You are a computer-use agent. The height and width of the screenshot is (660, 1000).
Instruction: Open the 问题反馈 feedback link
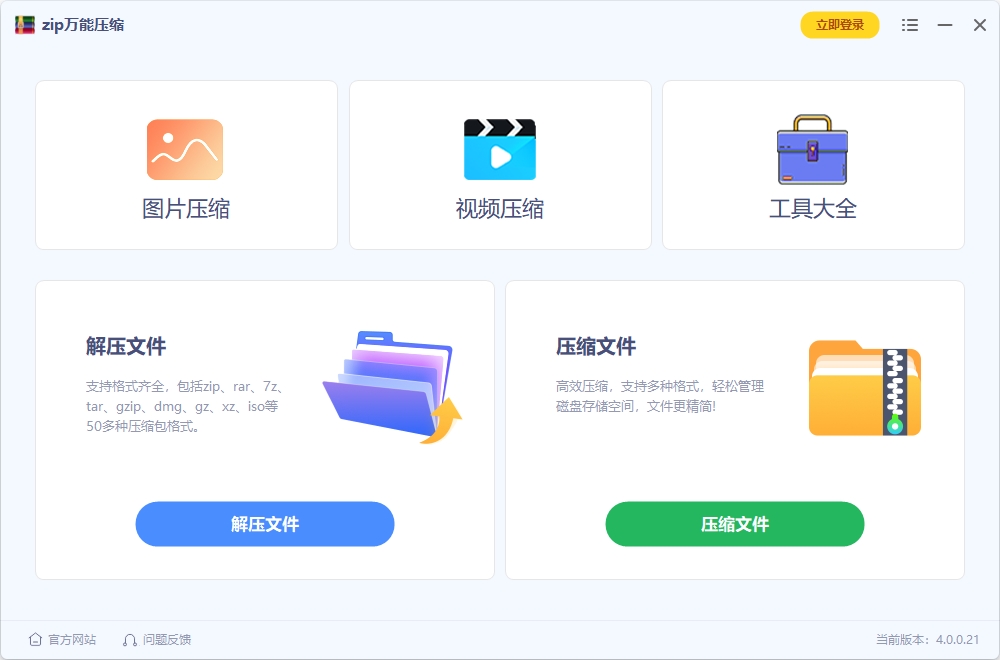point(167,640)
